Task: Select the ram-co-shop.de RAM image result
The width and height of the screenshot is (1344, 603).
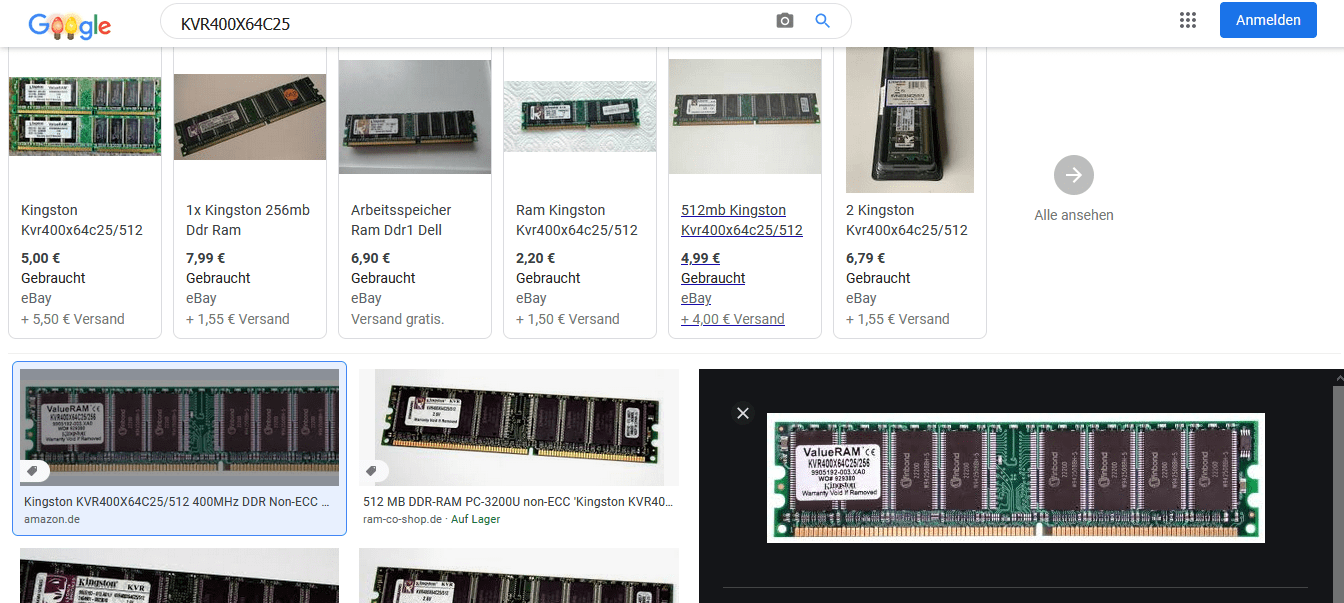Action: tap(519, 428)
